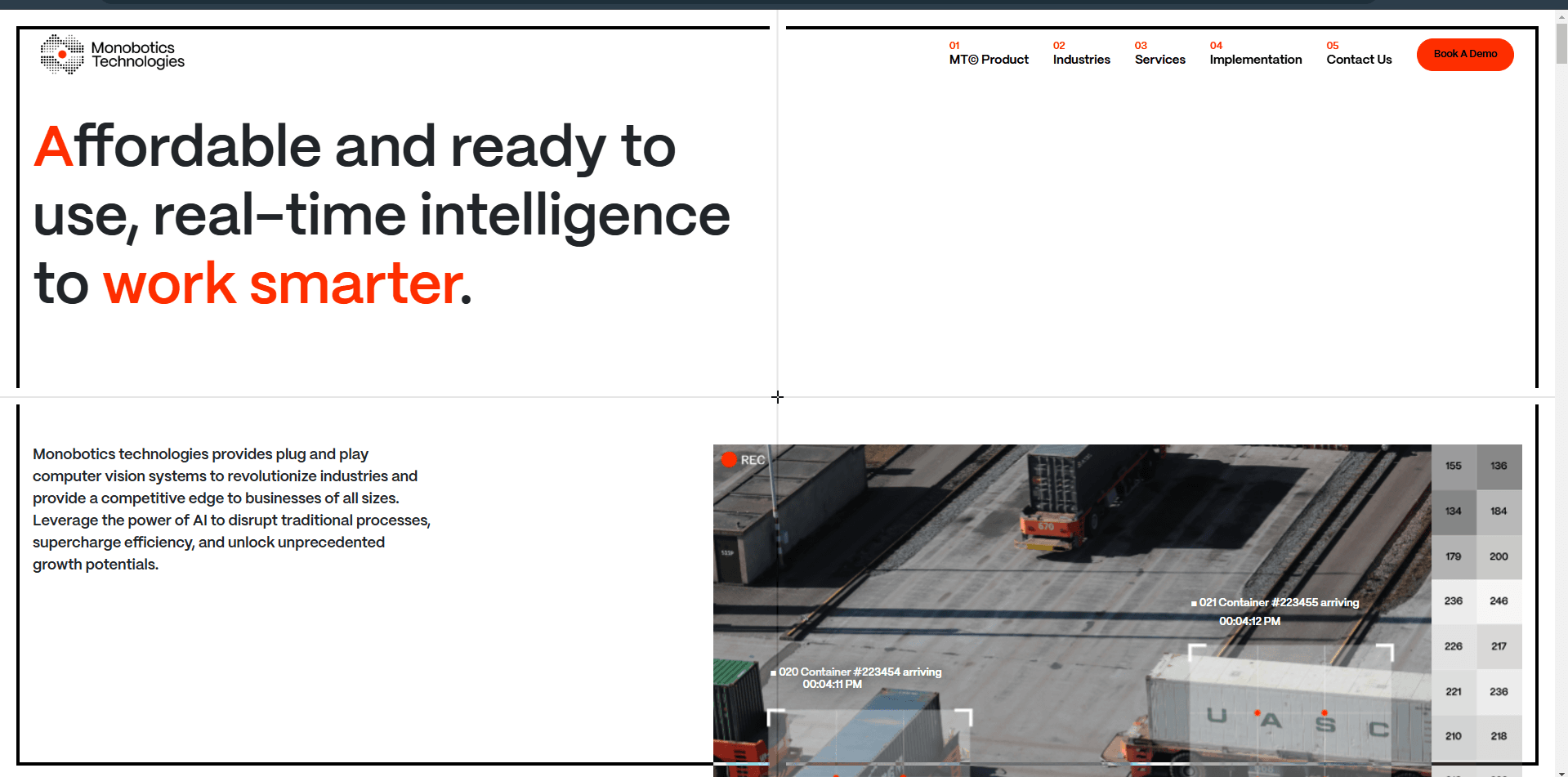The height and width of the screenshot is (777, 1568).
Task: Click the grid cell showing 184
Action: click(x=1499, y=511)
